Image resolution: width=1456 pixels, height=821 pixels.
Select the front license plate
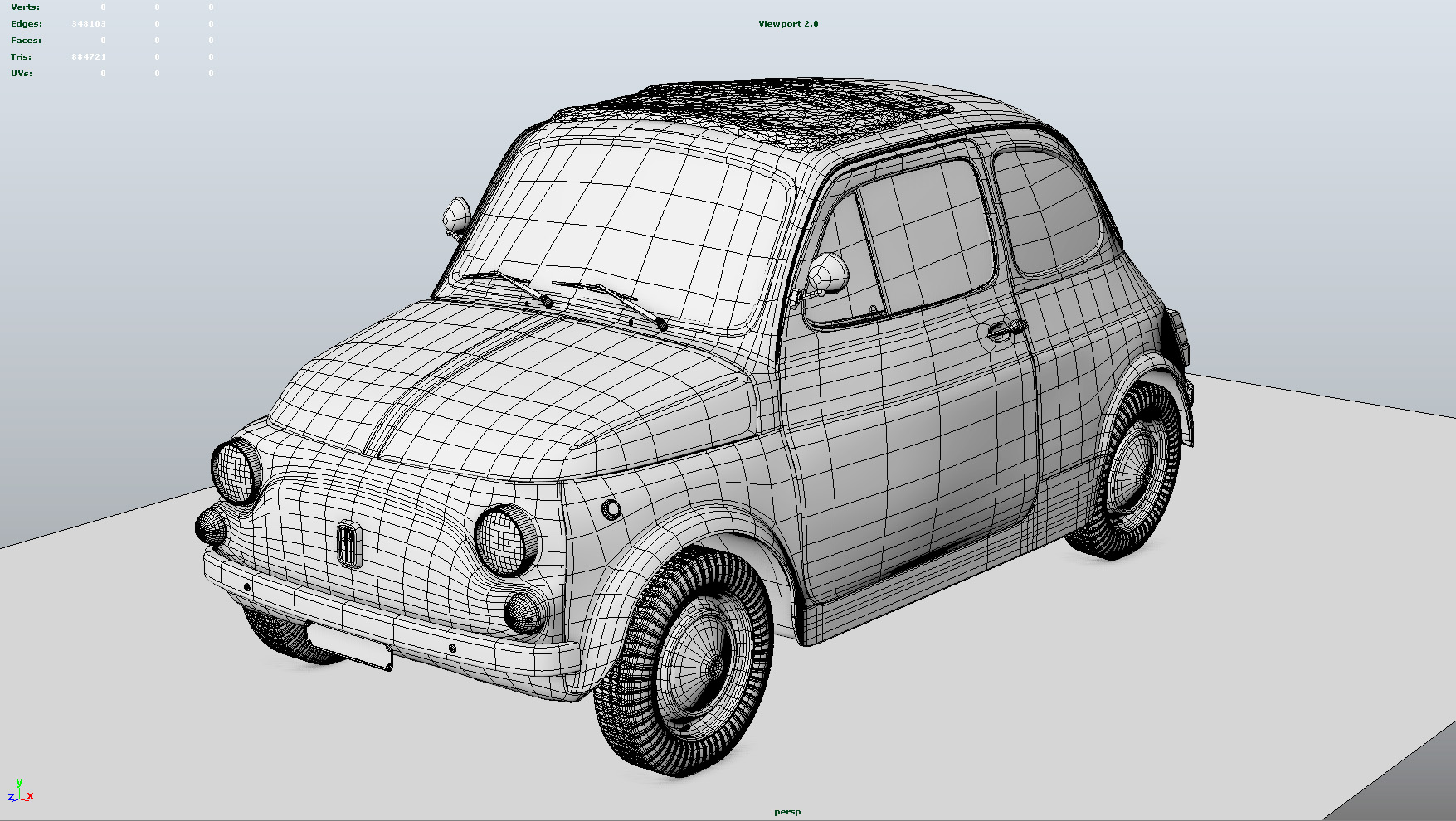pyautogui.click(x=349, y=646)
